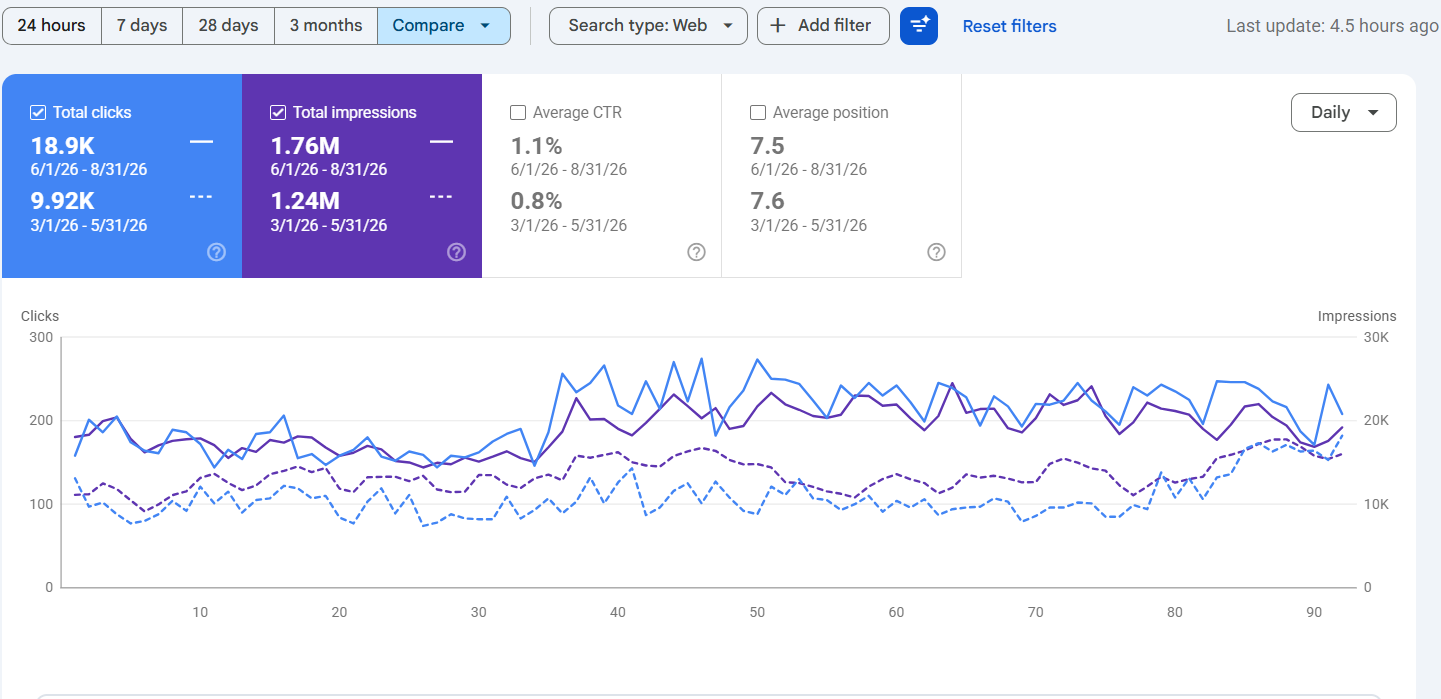1441x699 pixels.
Task: Open the Daily granularity dropdown
Action: tap(1343, 113)
